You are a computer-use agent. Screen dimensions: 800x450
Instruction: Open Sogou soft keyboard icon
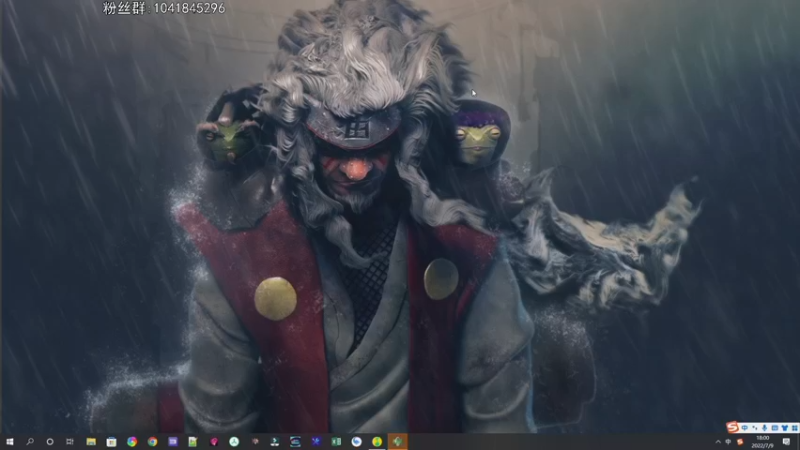pos(774,428)
